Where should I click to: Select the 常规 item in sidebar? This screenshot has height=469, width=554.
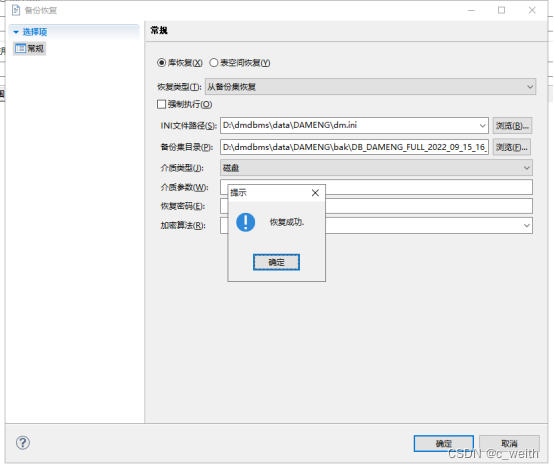(x=30, y=48)
